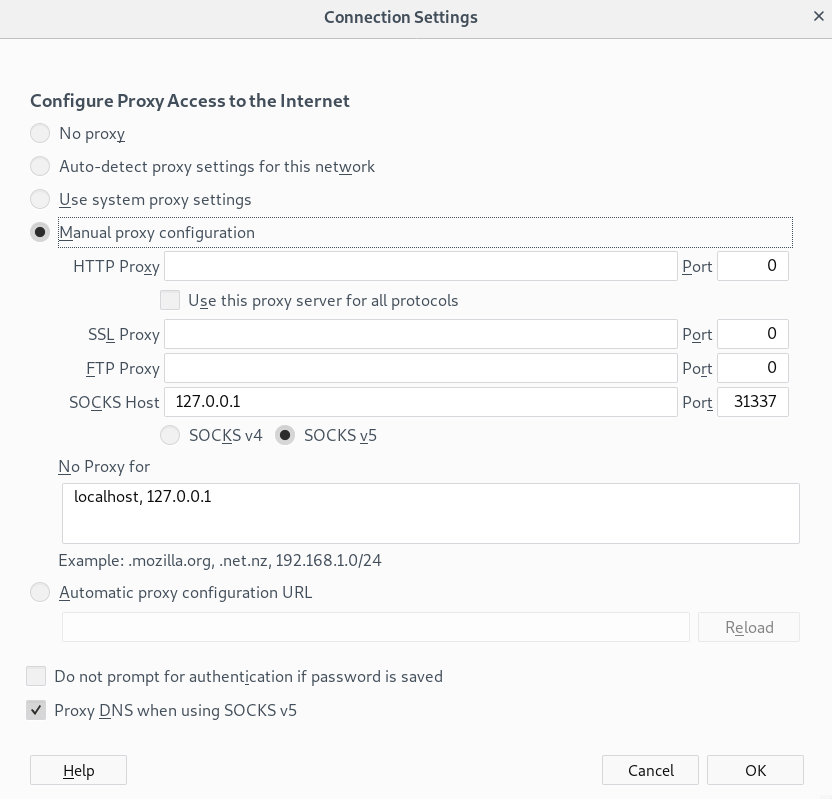Click the SOCKS Host field containing 127.0.0.1
Screen dimensions: 832x799
click(x=420, y=402)
